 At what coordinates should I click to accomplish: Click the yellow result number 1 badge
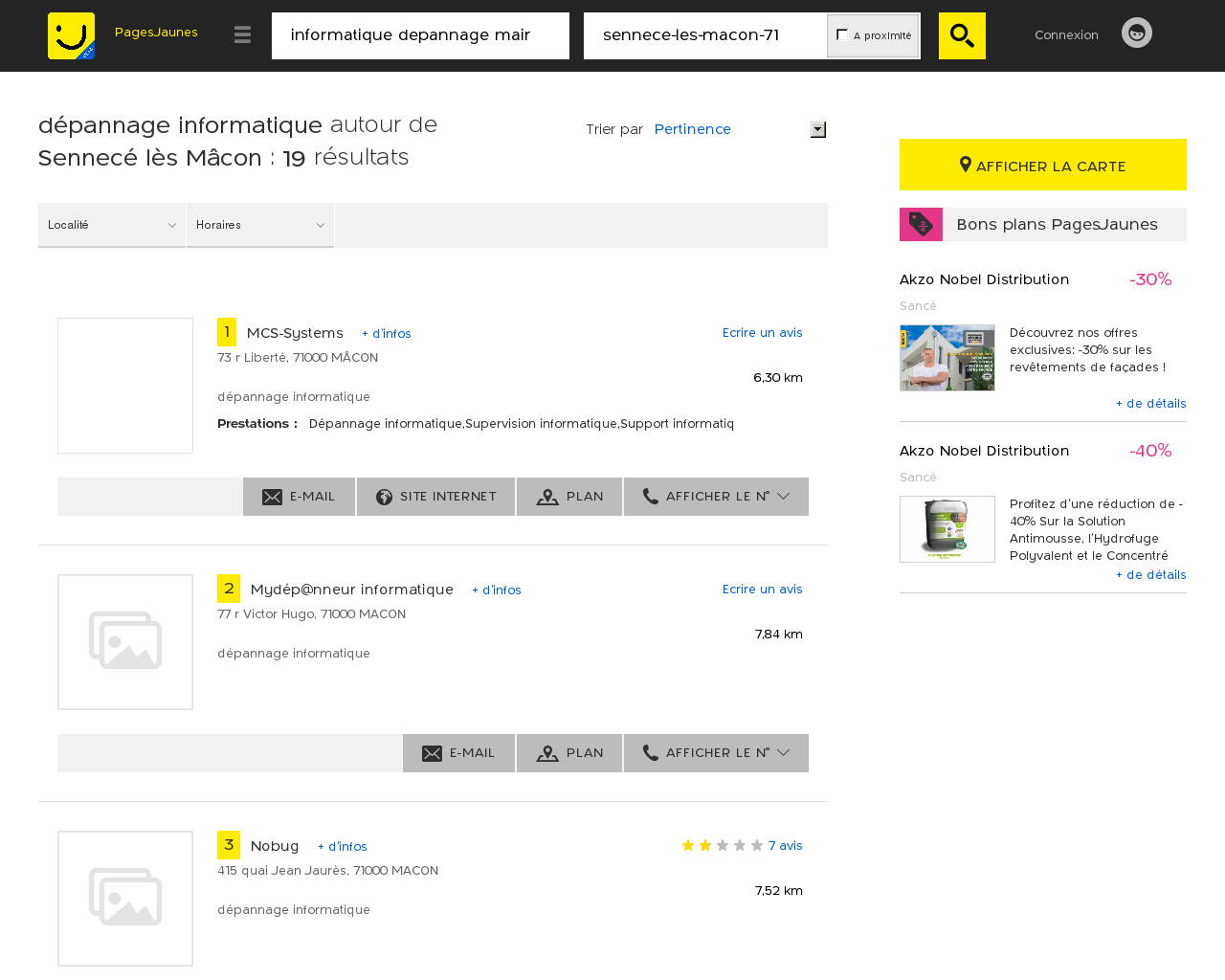coord(227,332)
